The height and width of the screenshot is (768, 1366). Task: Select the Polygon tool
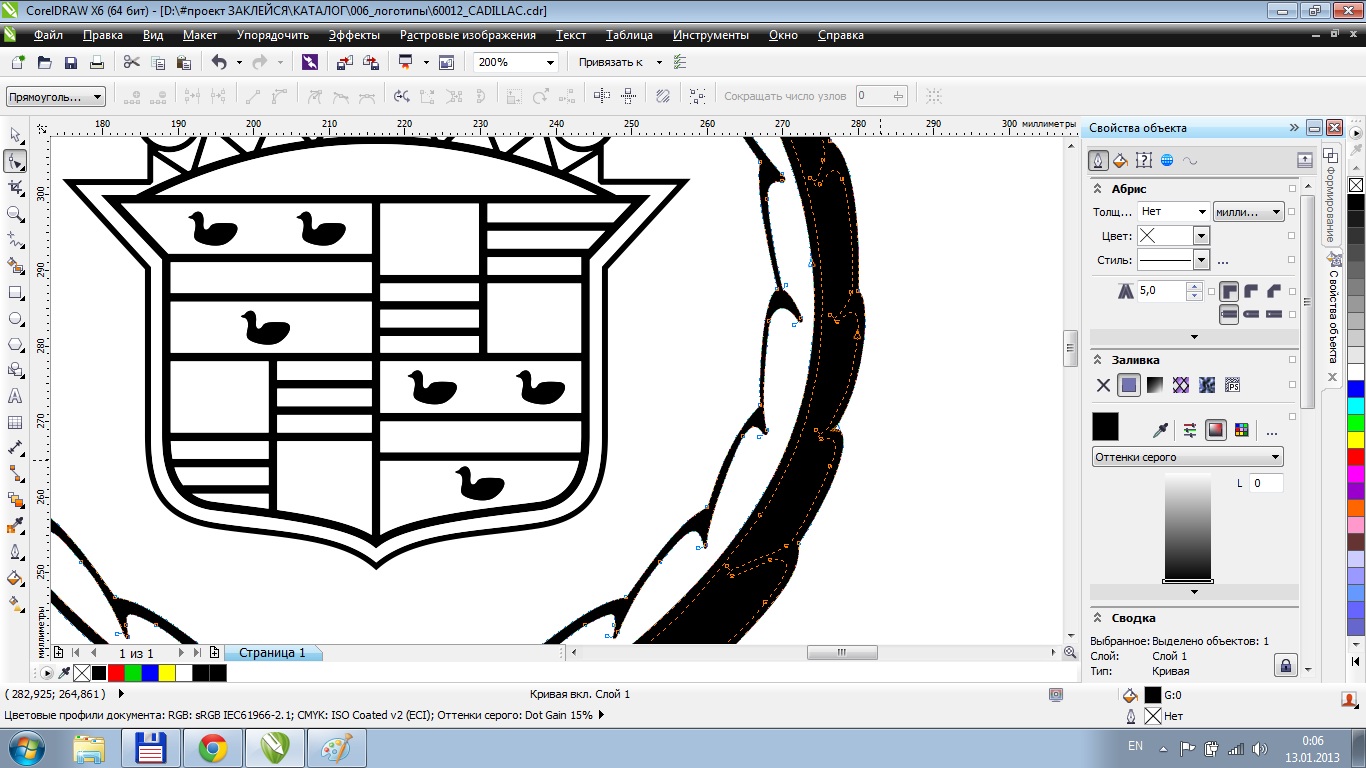(15, 344)
